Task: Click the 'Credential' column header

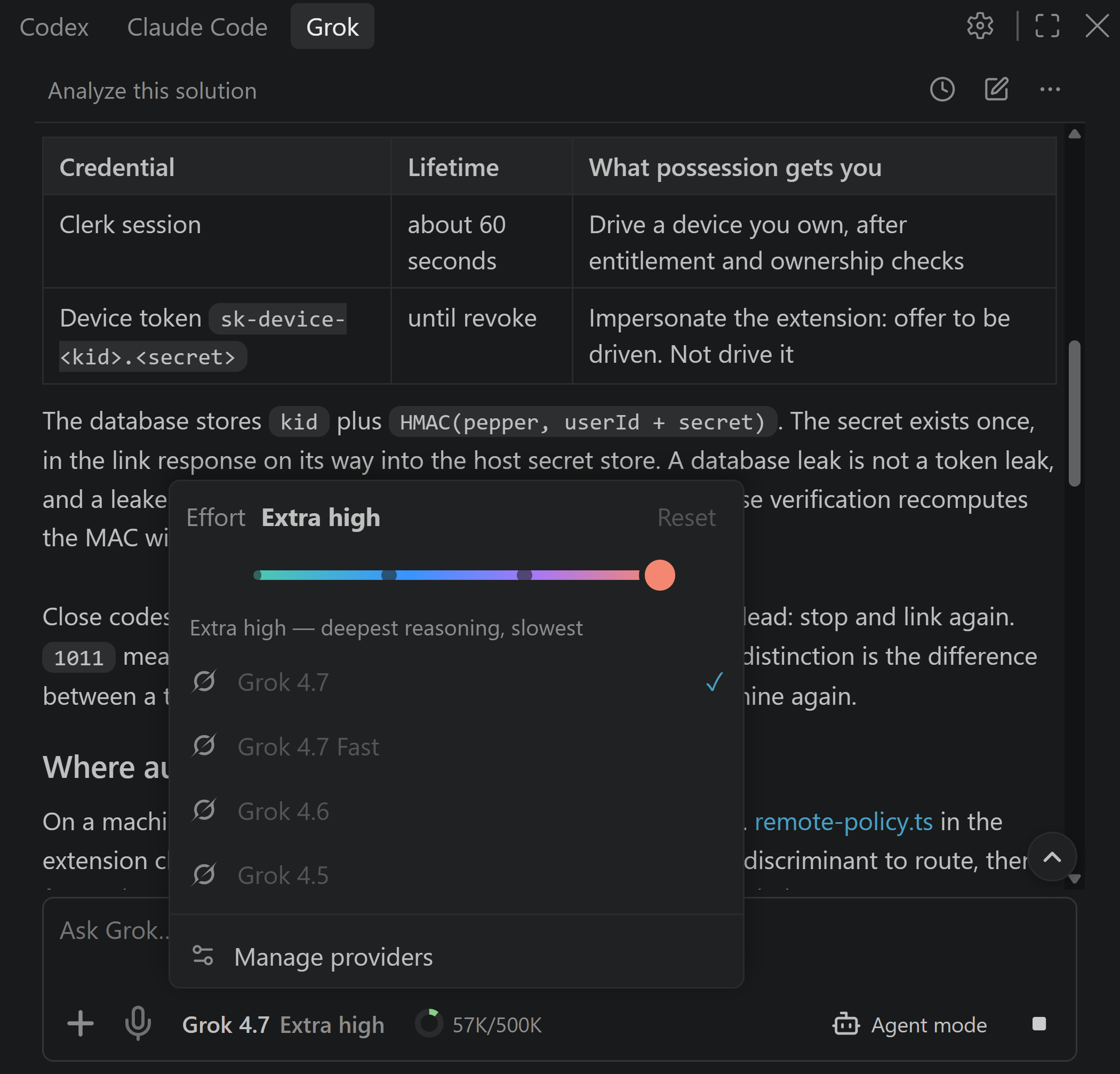Action: [217, 167]
